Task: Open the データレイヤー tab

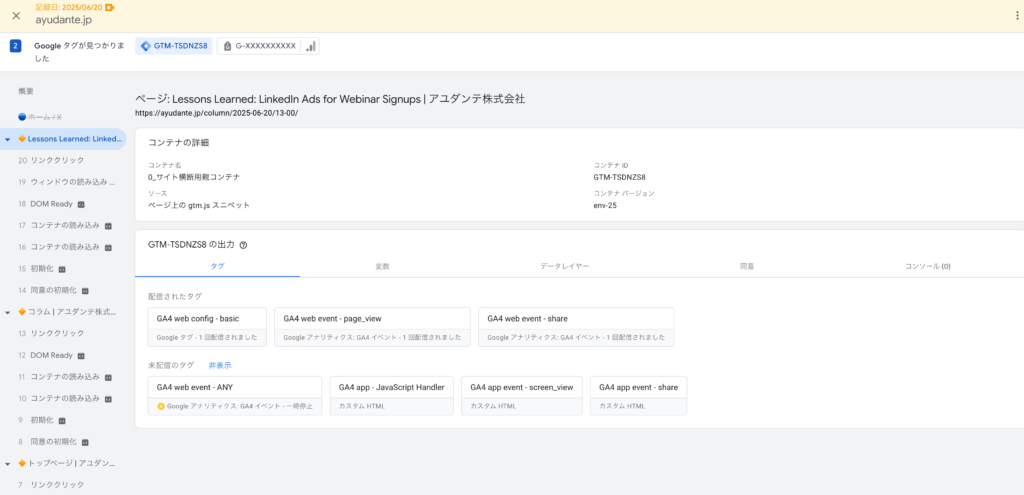Action: point(564,266)
